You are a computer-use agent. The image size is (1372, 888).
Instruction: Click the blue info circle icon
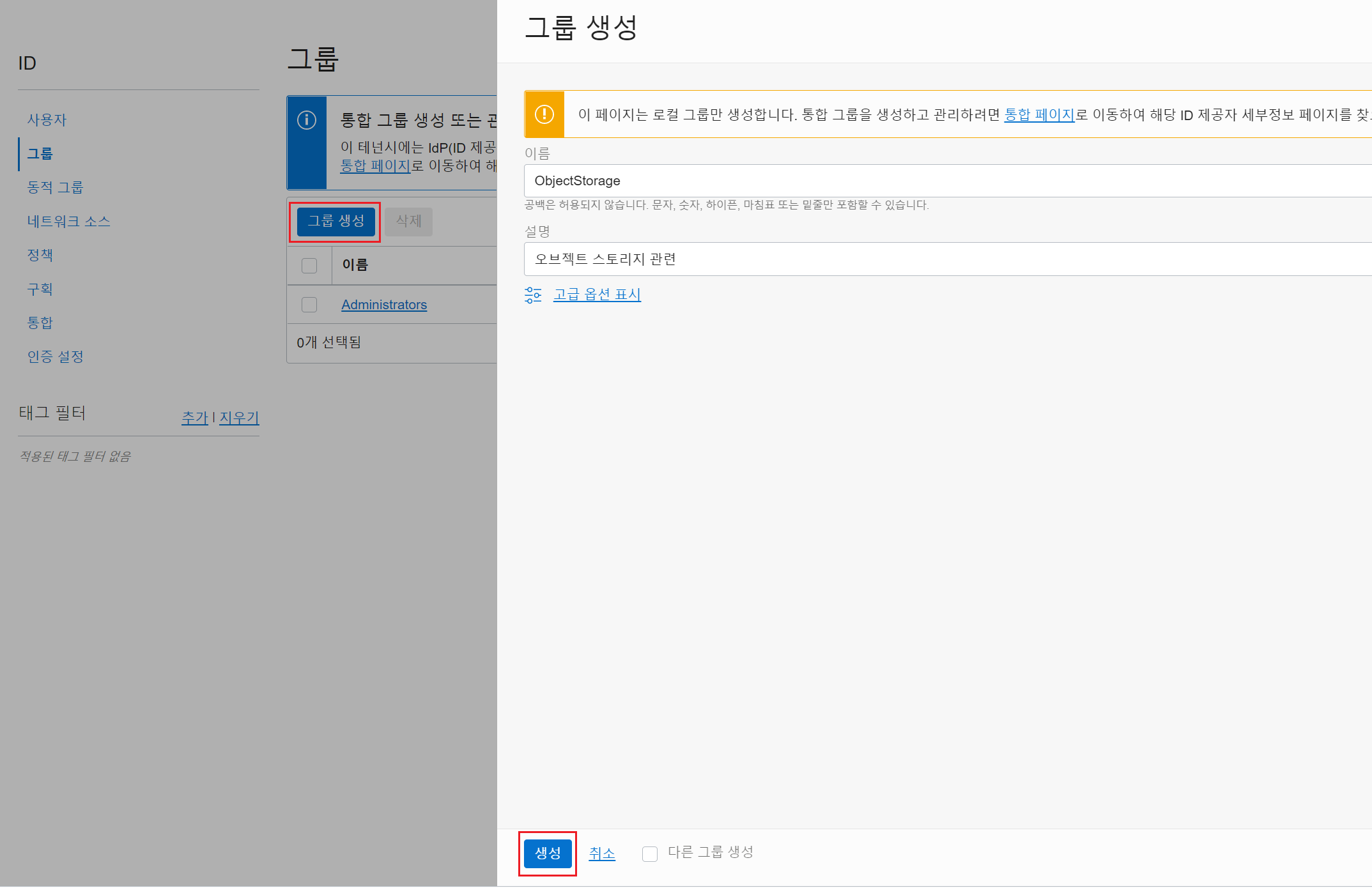click(x=307, y=120)
